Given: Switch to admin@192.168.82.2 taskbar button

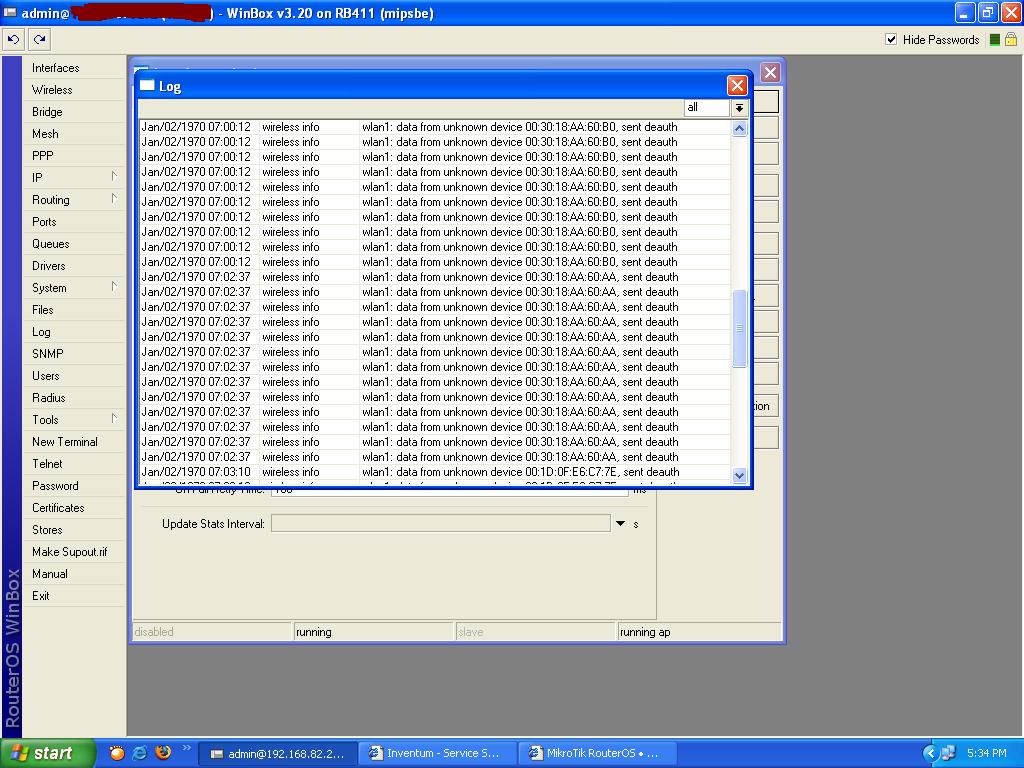Looking at the screenshot, I should 278,754.
